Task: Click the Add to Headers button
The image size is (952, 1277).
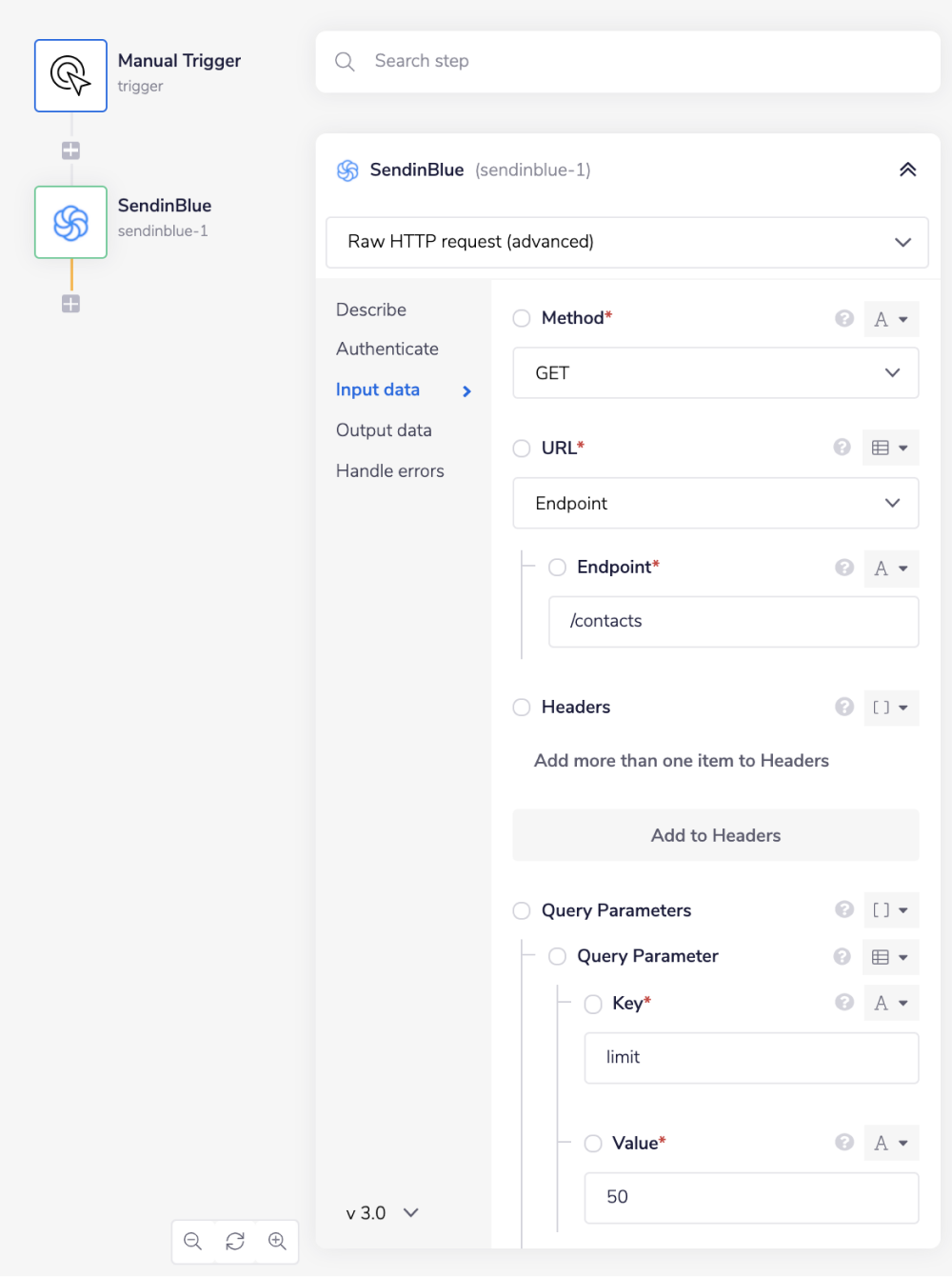Action: click(x=715, y=835)
